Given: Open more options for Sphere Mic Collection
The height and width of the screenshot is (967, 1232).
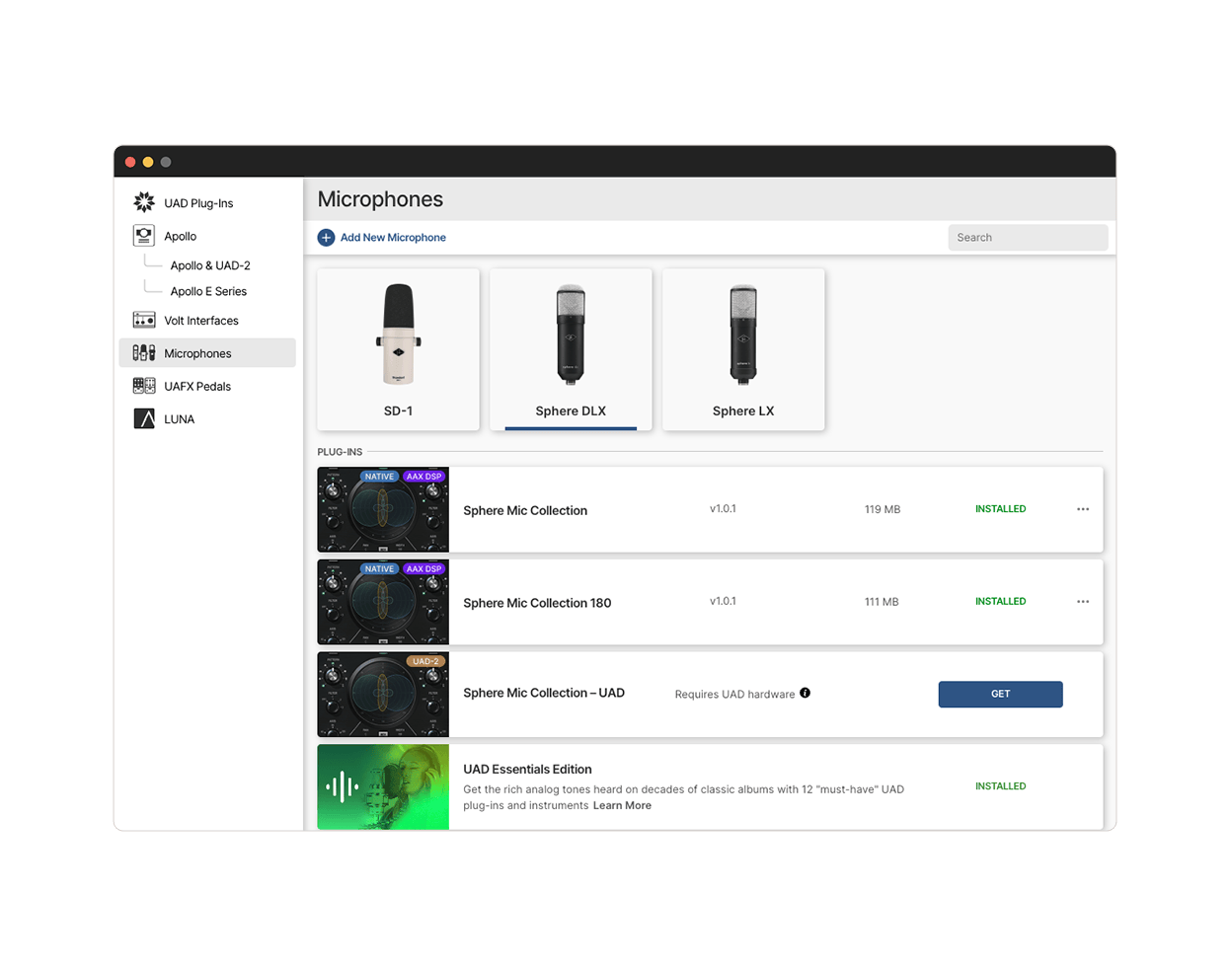Looking at the screenshot, I should [1083, 509].
